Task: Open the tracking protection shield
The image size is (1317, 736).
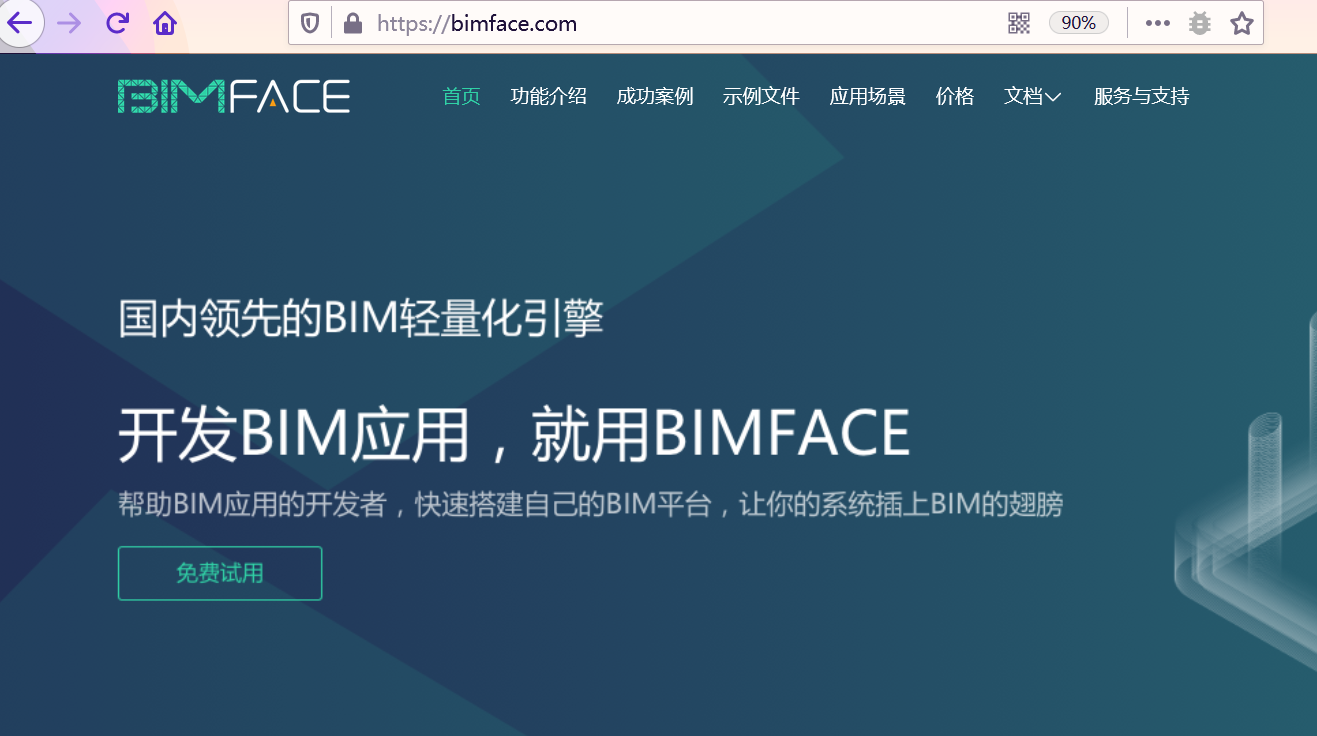Action: click(310, 23)
